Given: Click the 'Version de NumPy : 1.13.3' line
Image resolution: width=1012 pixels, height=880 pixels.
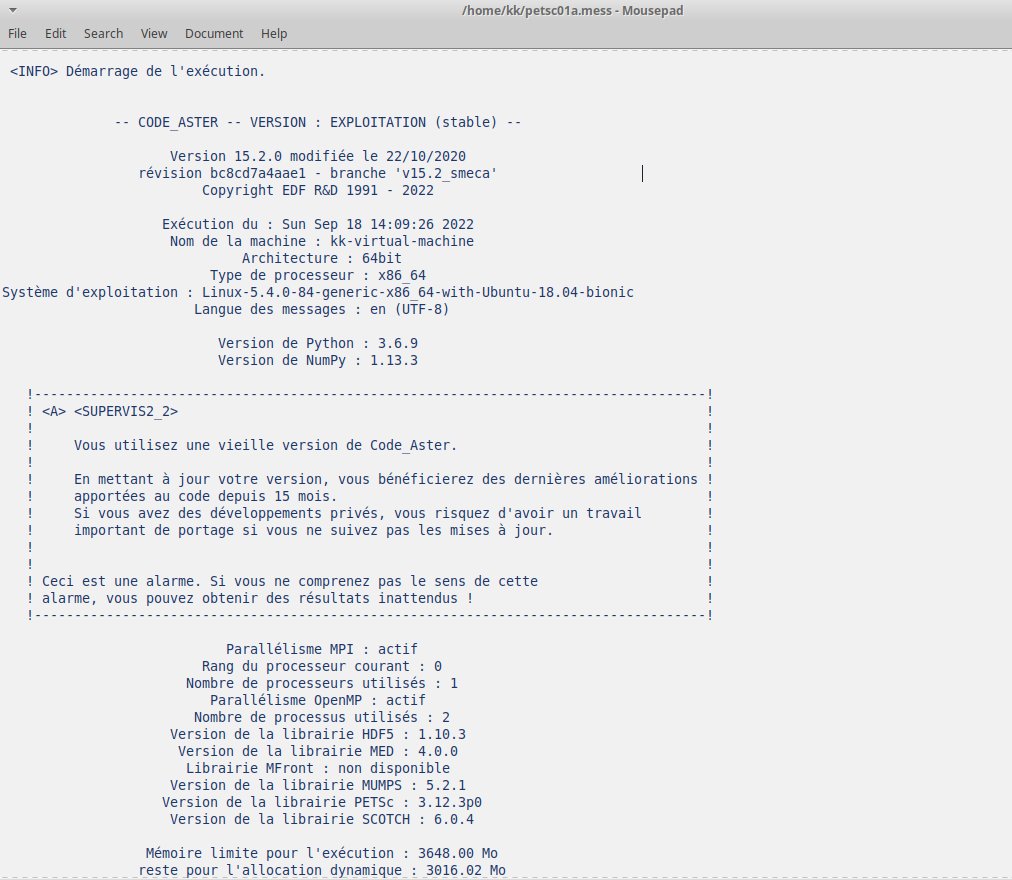Looking at the screenshot, I should pyautogui.click(x=318, y=360).
